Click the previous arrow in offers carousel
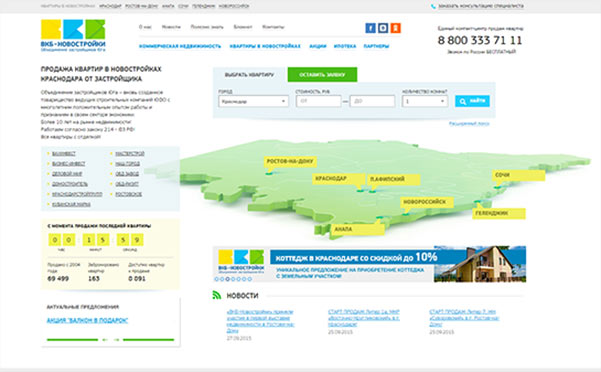This screenshot has height=372, width=601. click(105, 340)
